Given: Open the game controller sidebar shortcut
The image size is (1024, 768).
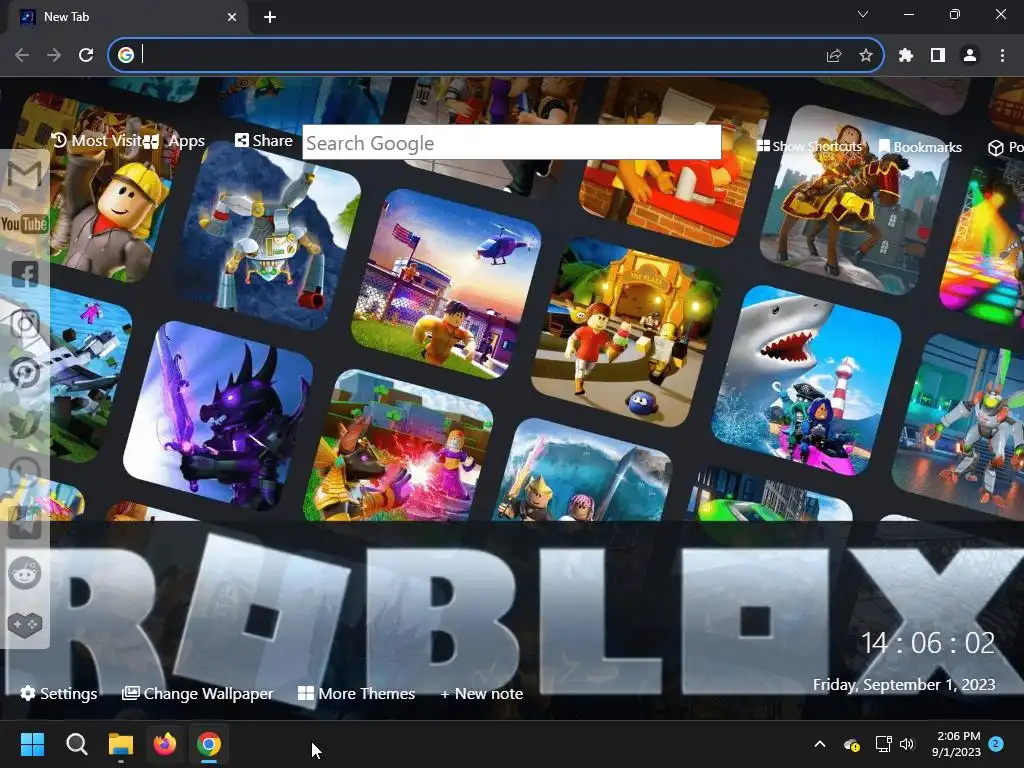Looking at the screenshot, I should tap(25, 624).
